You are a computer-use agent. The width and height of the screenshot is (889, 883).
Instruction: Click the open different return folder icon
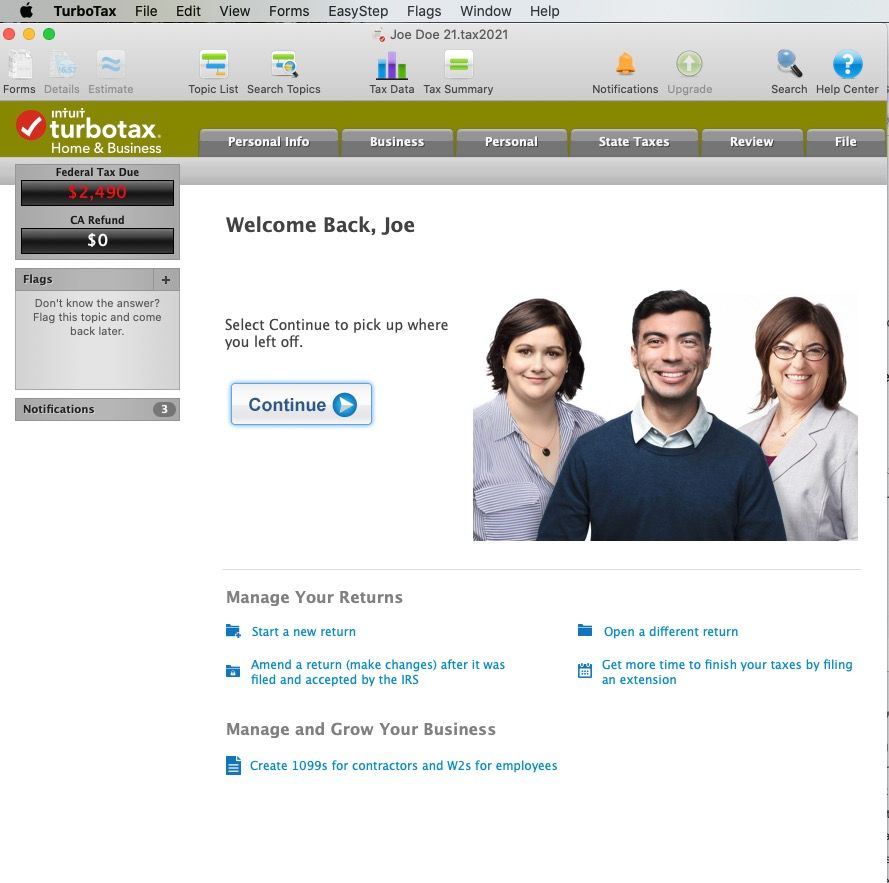click(585, 630)
